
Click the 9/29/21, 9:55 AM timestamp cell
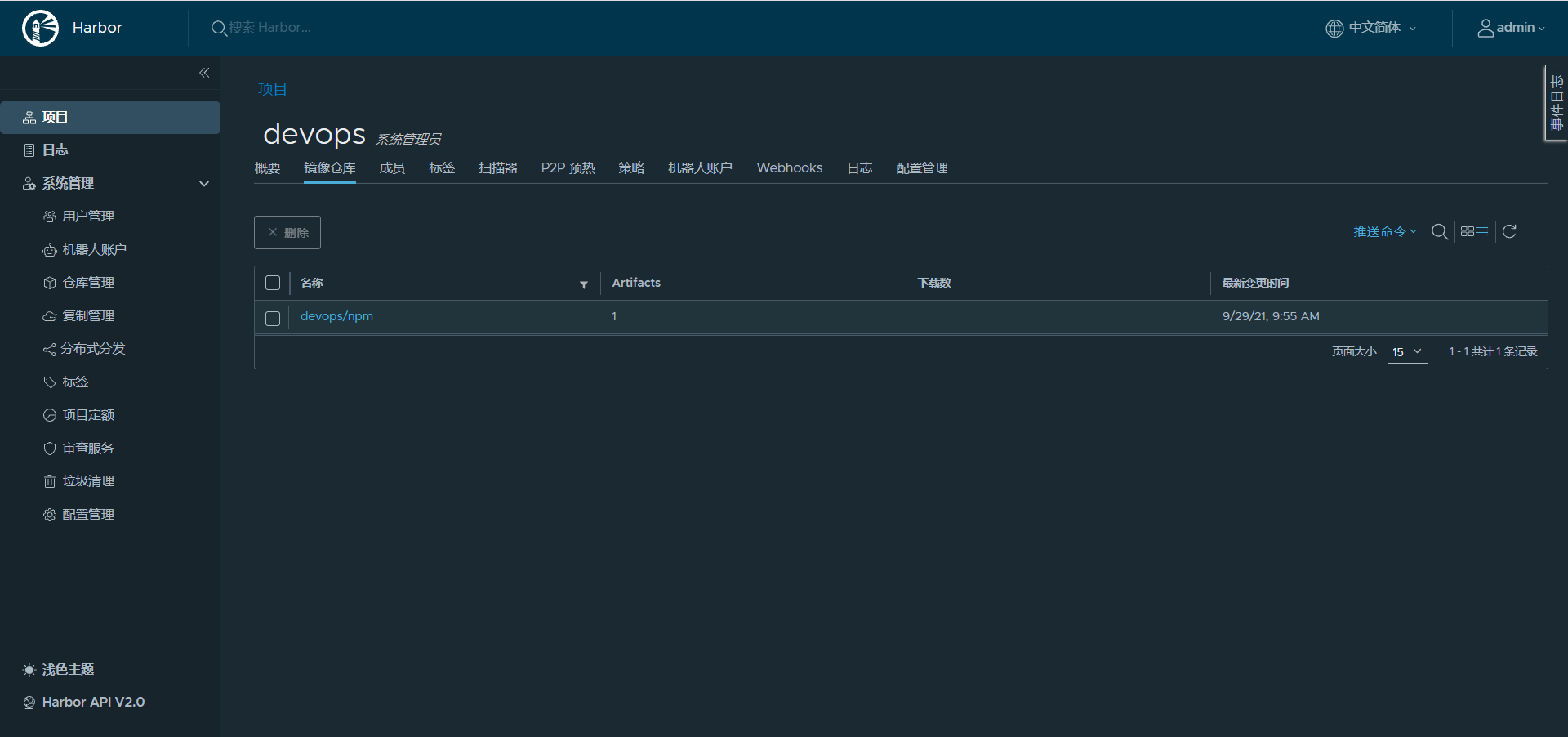1271,317
